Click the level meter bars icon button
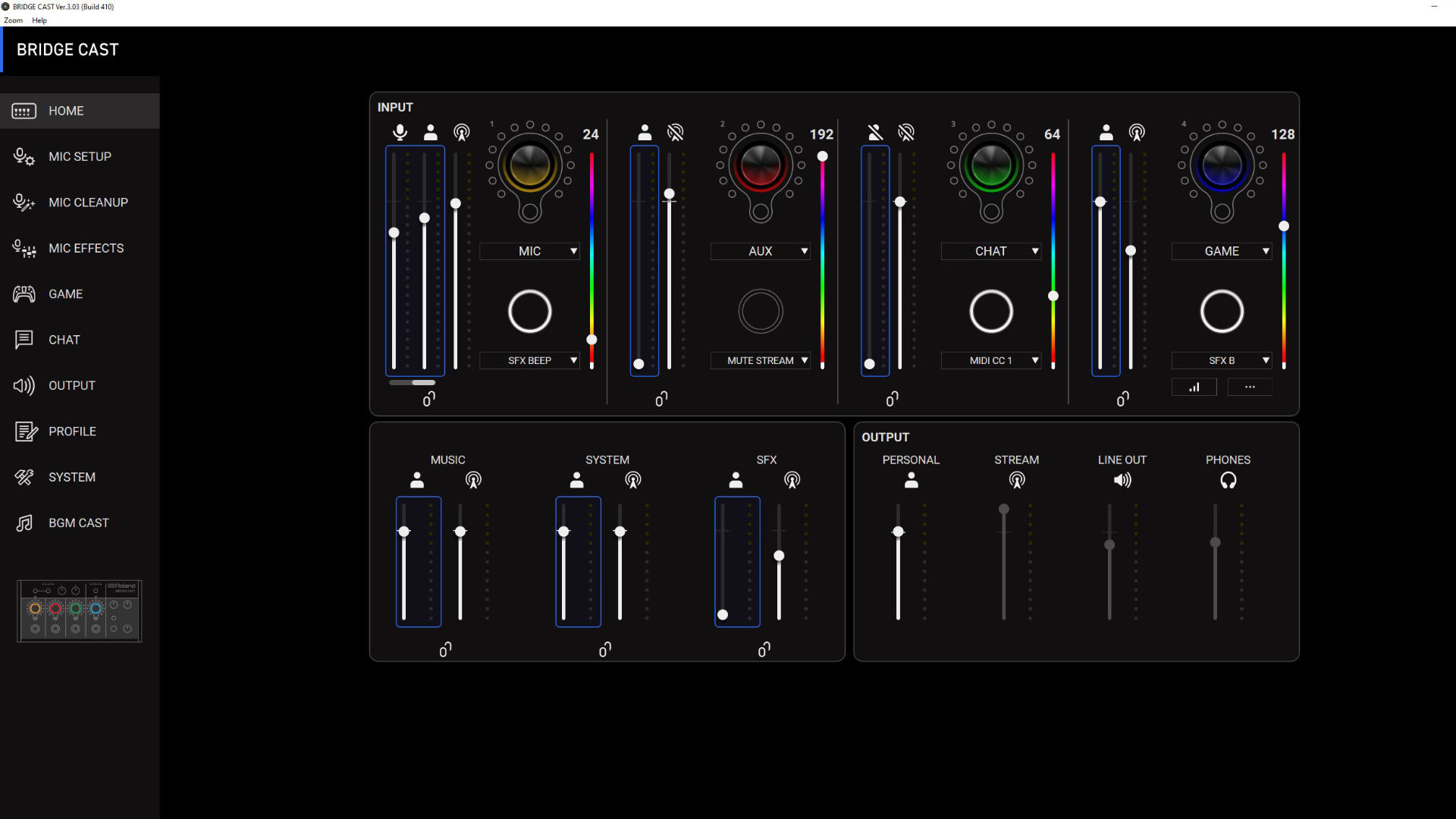 coord(1194,387)
